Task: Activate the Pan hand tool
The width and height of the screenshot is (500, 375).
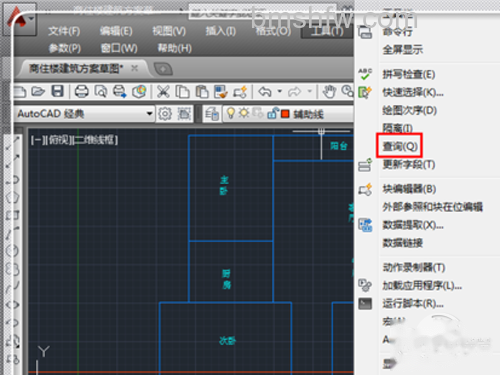Action: point(329,92)
